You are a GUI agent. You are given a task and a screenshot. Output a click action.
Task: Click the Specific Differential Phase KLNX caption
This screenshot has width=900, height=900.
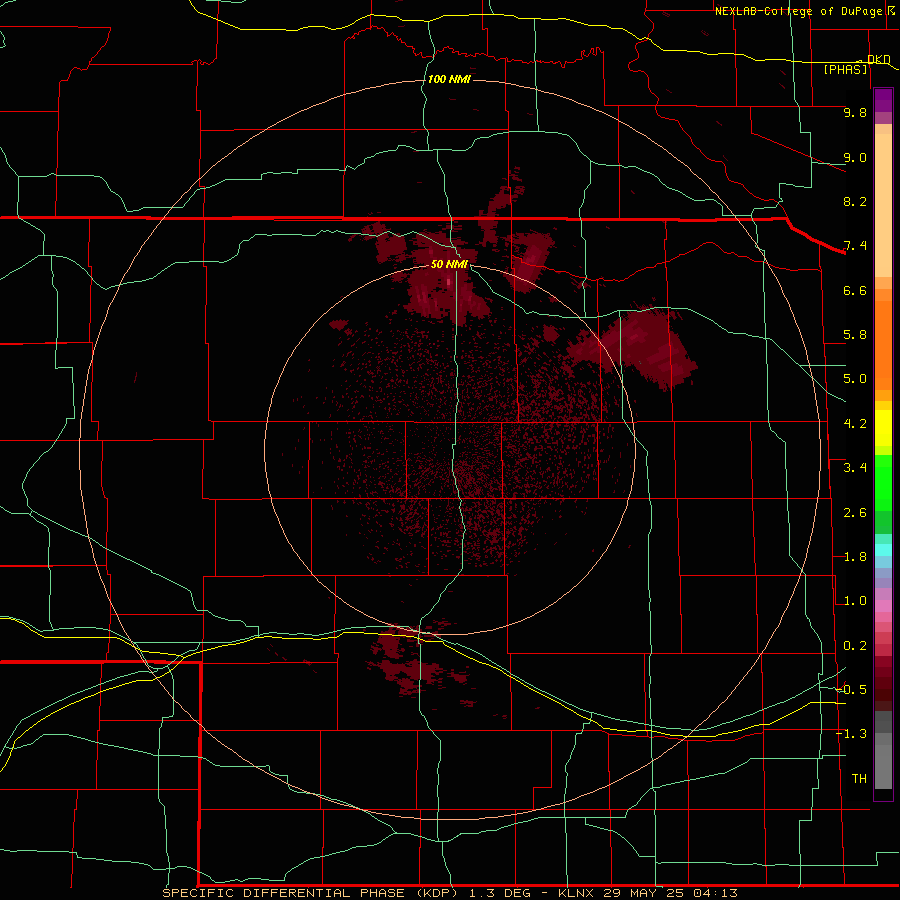(450, 893)
